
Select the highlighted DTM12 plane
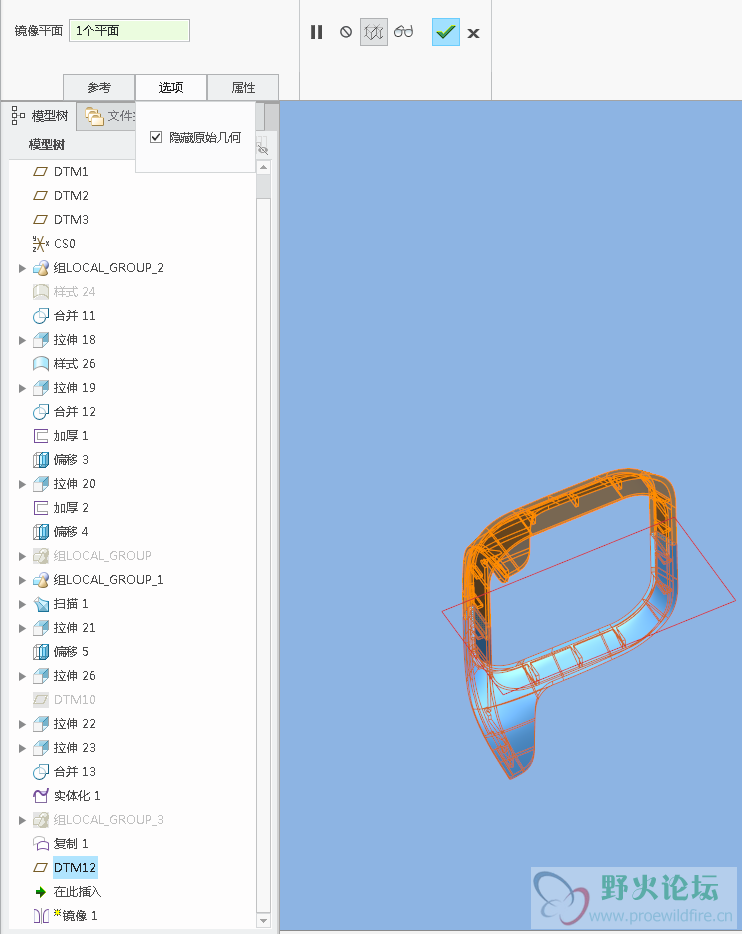pos(74,868)
